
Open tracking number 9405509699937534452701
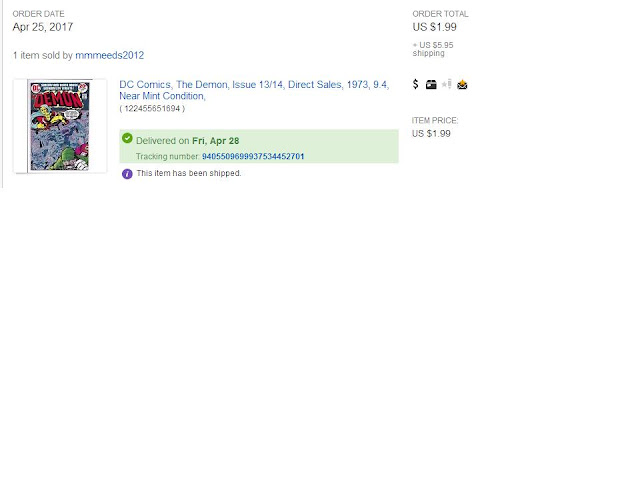tap(253, 157)
